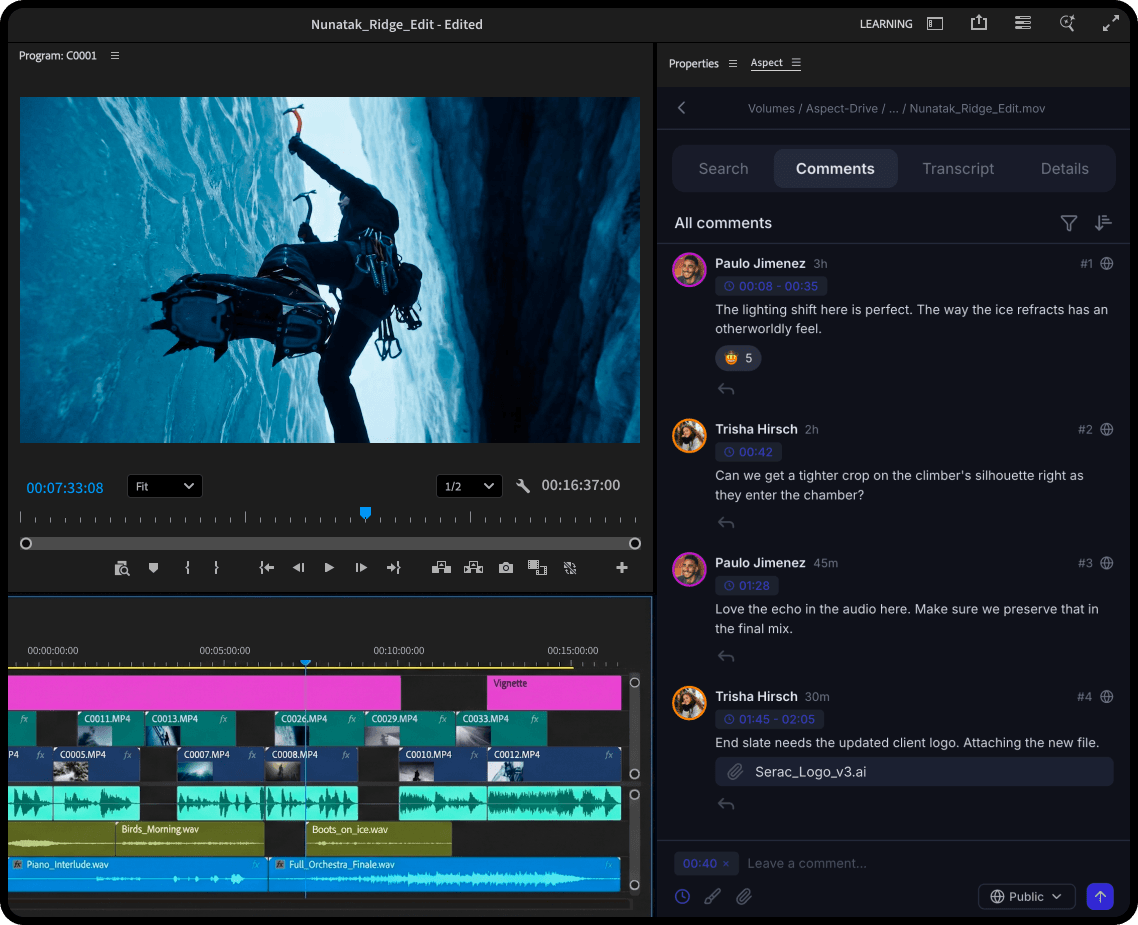Click the Export Frame camera icon

(x=505, y=567)
